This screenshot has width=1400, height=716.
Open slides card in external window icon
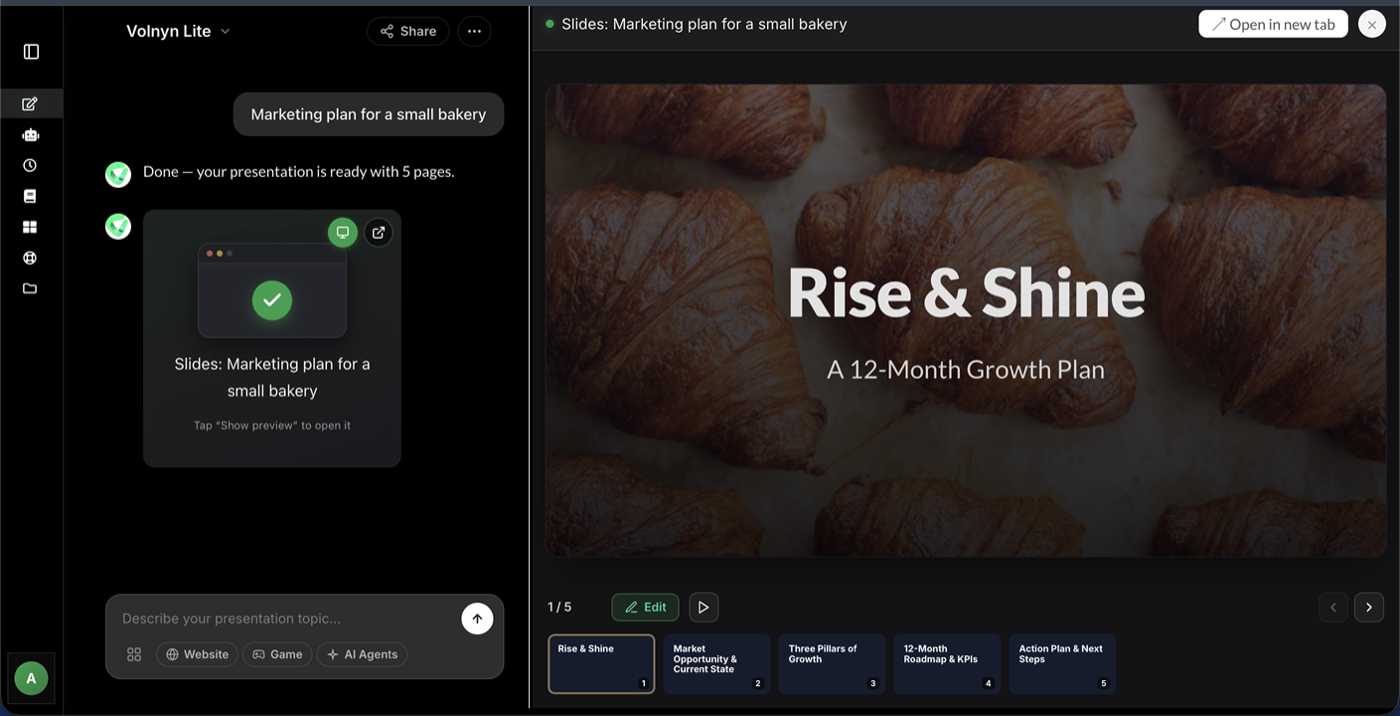pos(378,232)
